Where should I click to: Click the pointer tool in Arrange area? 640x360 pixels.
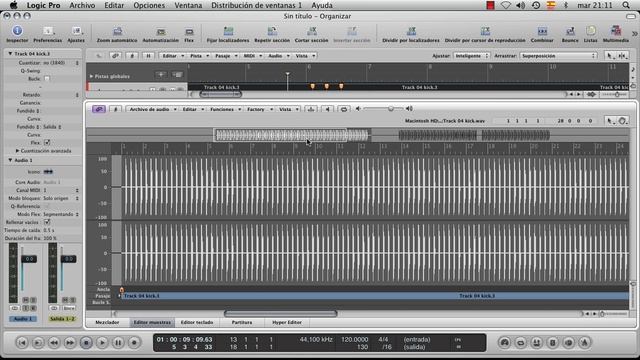610,56
